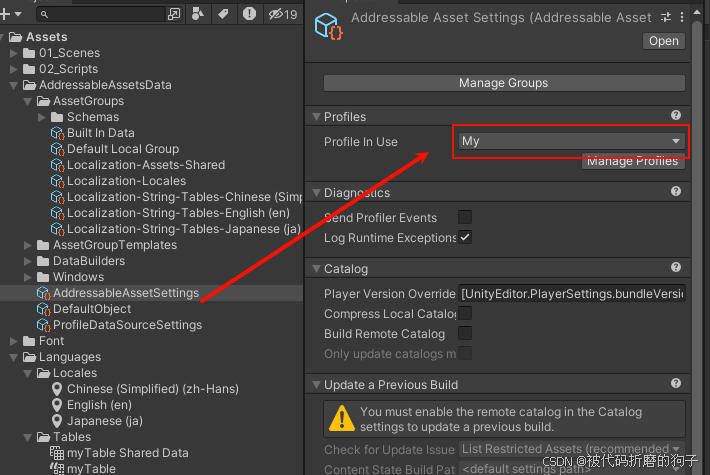
Task: Click the Content State Build Path field
Action: 571,468
